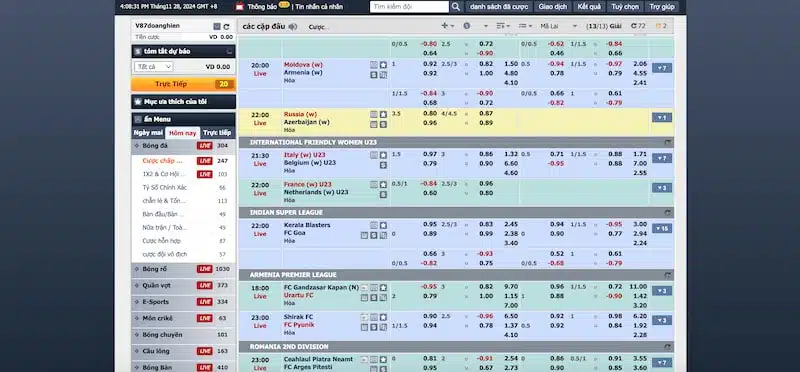Refresh account balance next to V87doanghien
This screenshot has height=372, width=800.
pos(226,27)
